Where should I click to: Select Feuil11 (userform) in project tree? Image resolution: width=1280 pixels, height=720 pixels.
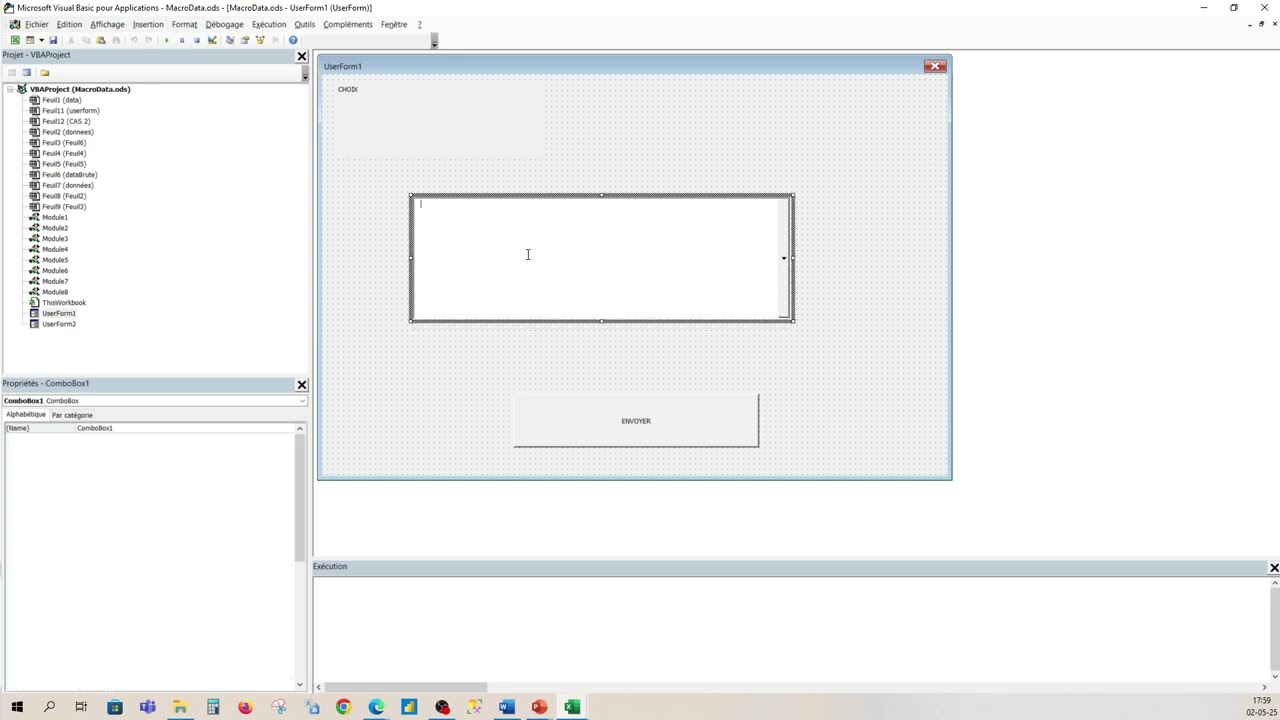pos(70,110)
